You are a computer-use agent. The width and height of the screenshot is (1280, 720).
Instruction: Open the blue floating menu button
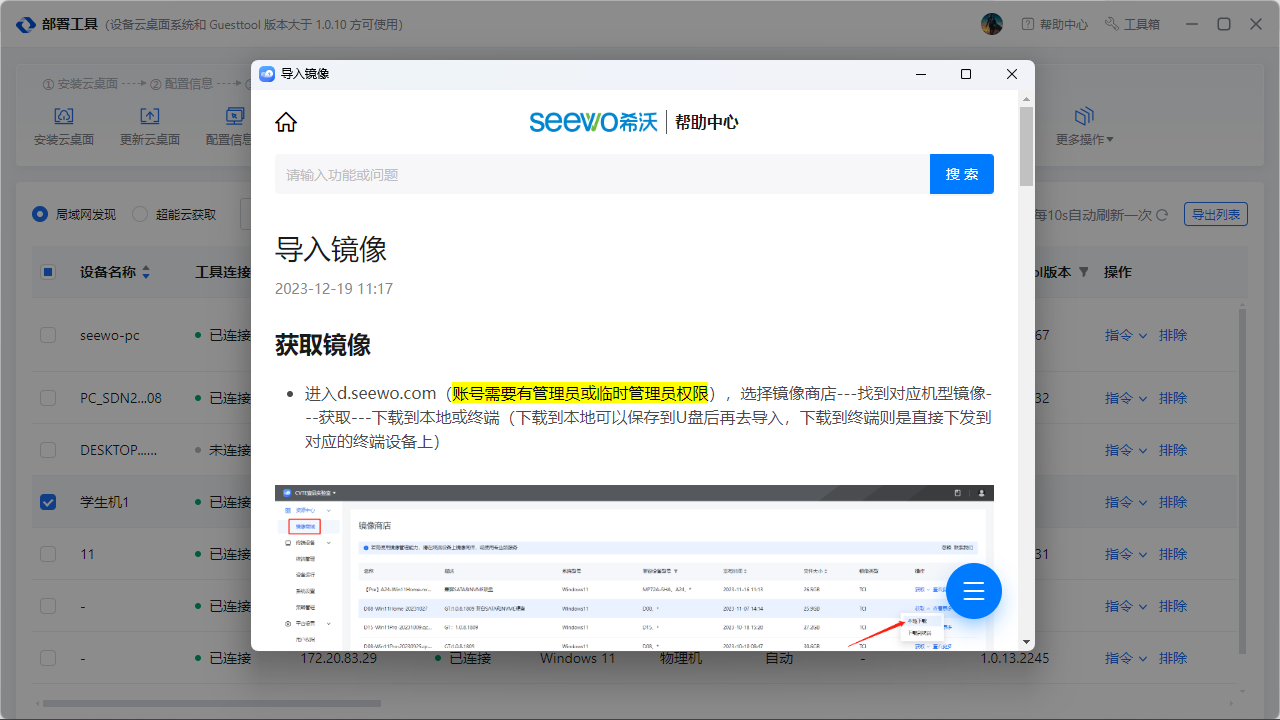[x=974, y=590]
